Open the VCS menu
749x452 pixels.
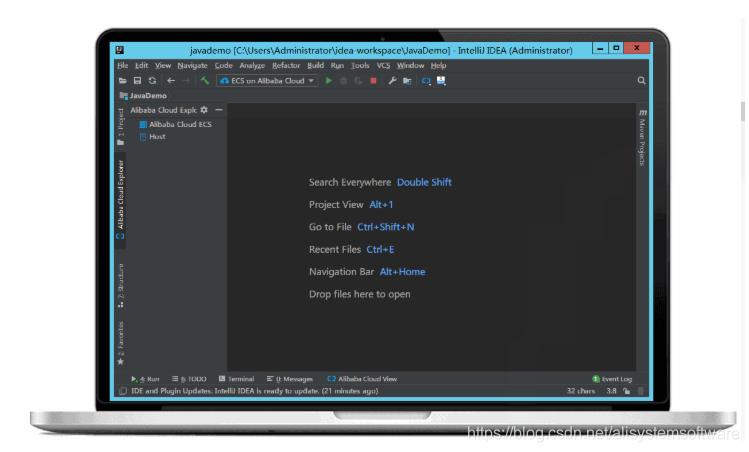click(x=383, y=65)
